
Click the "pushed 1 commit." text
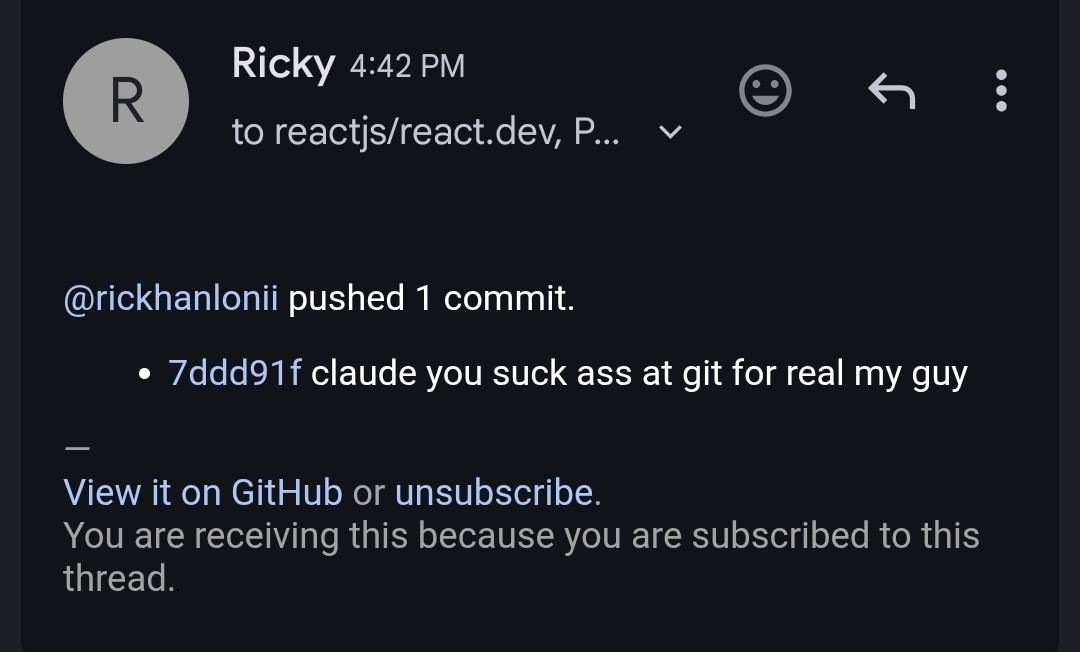(431, 298)
